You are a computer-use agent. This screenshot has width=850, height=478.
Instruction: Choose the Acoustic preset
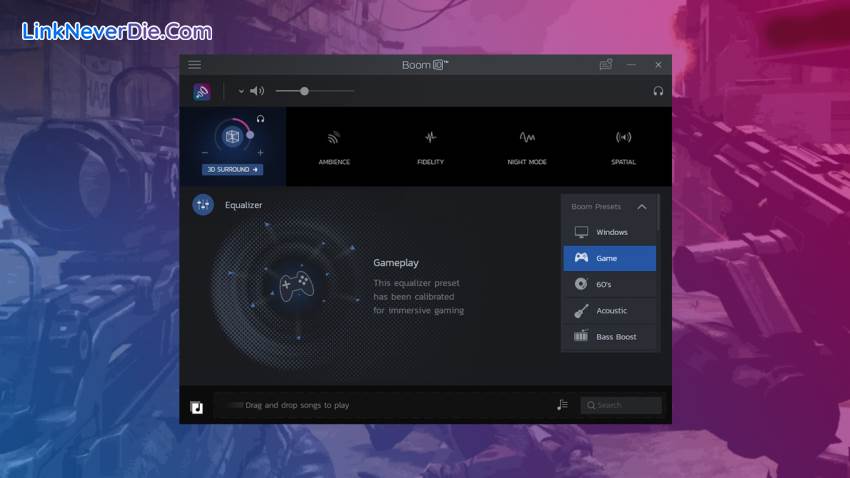[610, 311]
